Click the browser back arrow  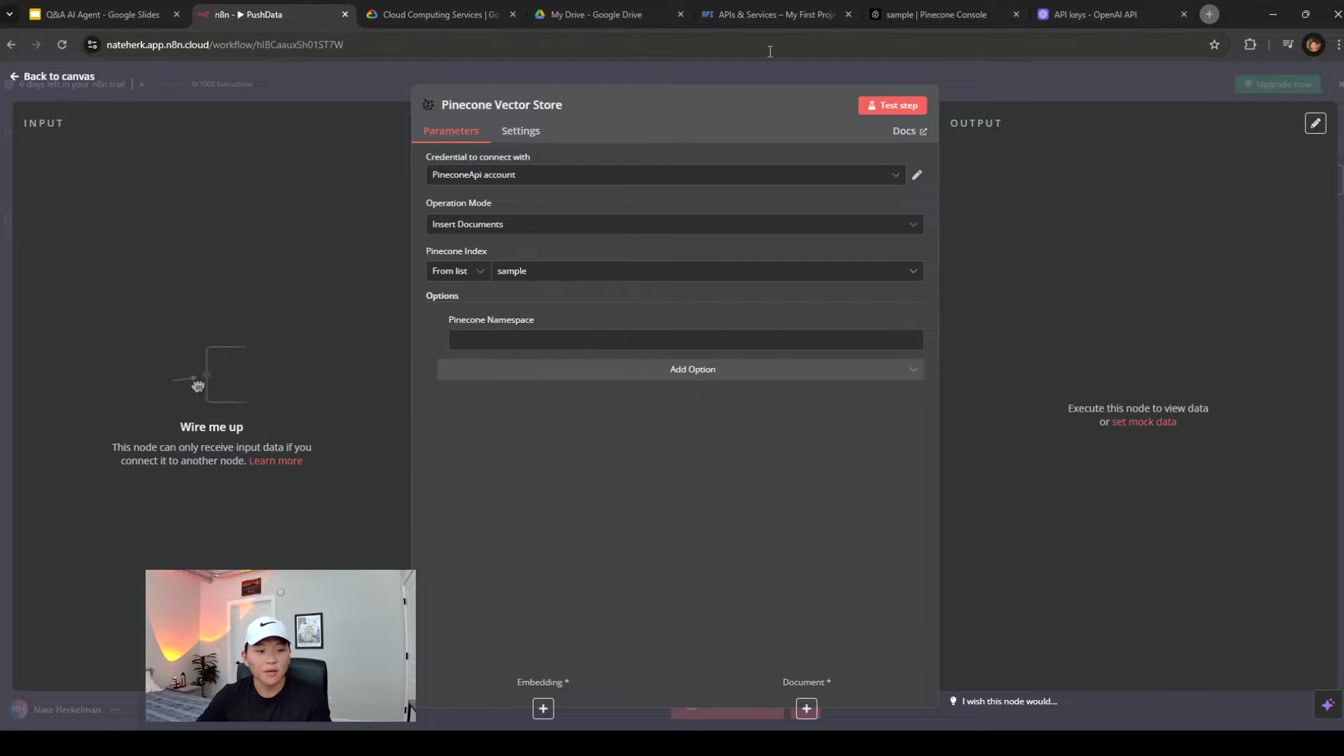click(11, 45)
